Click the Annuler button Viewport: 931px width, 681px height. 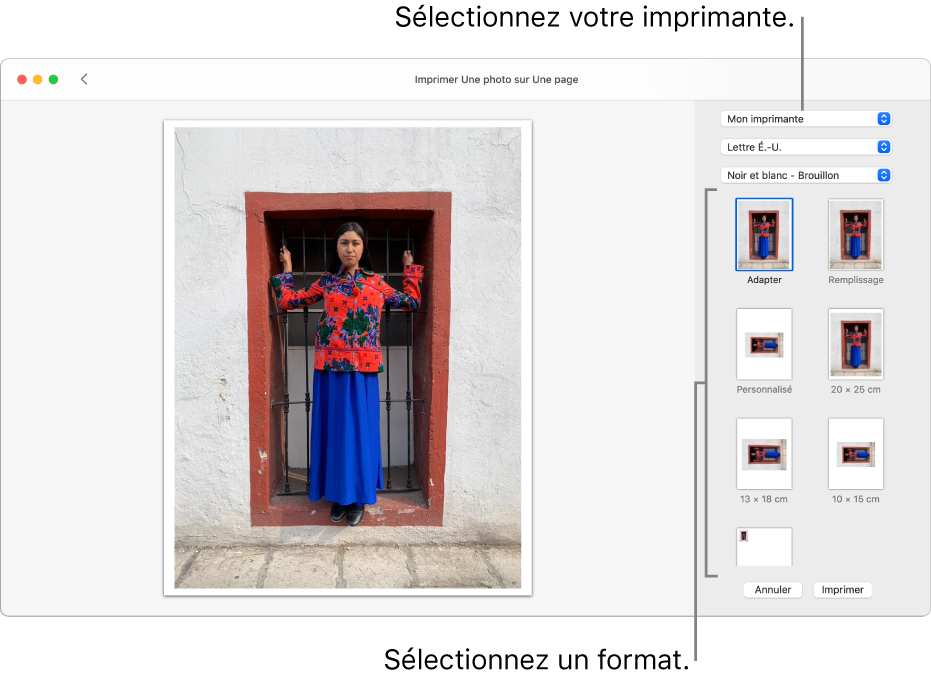point(772,589)
